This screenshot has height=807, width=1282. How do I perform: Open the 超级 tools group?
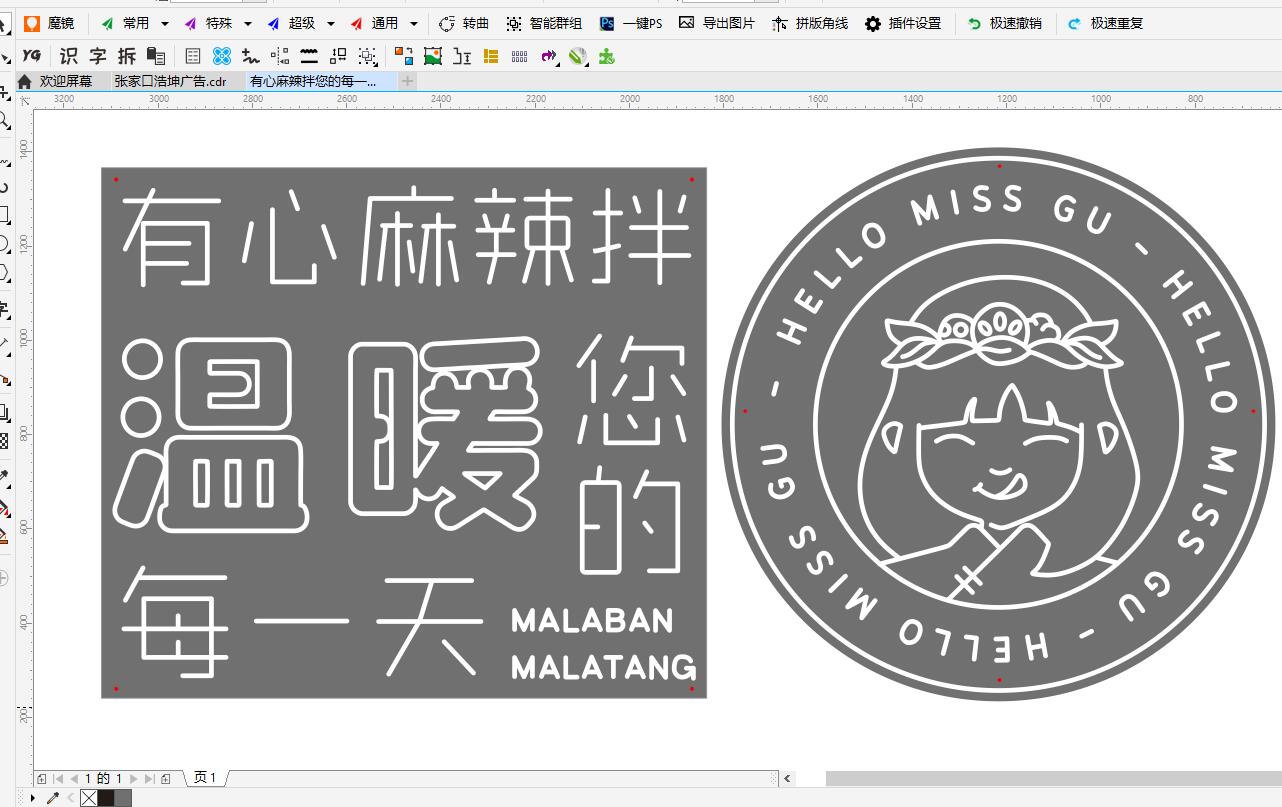[291, 23]
